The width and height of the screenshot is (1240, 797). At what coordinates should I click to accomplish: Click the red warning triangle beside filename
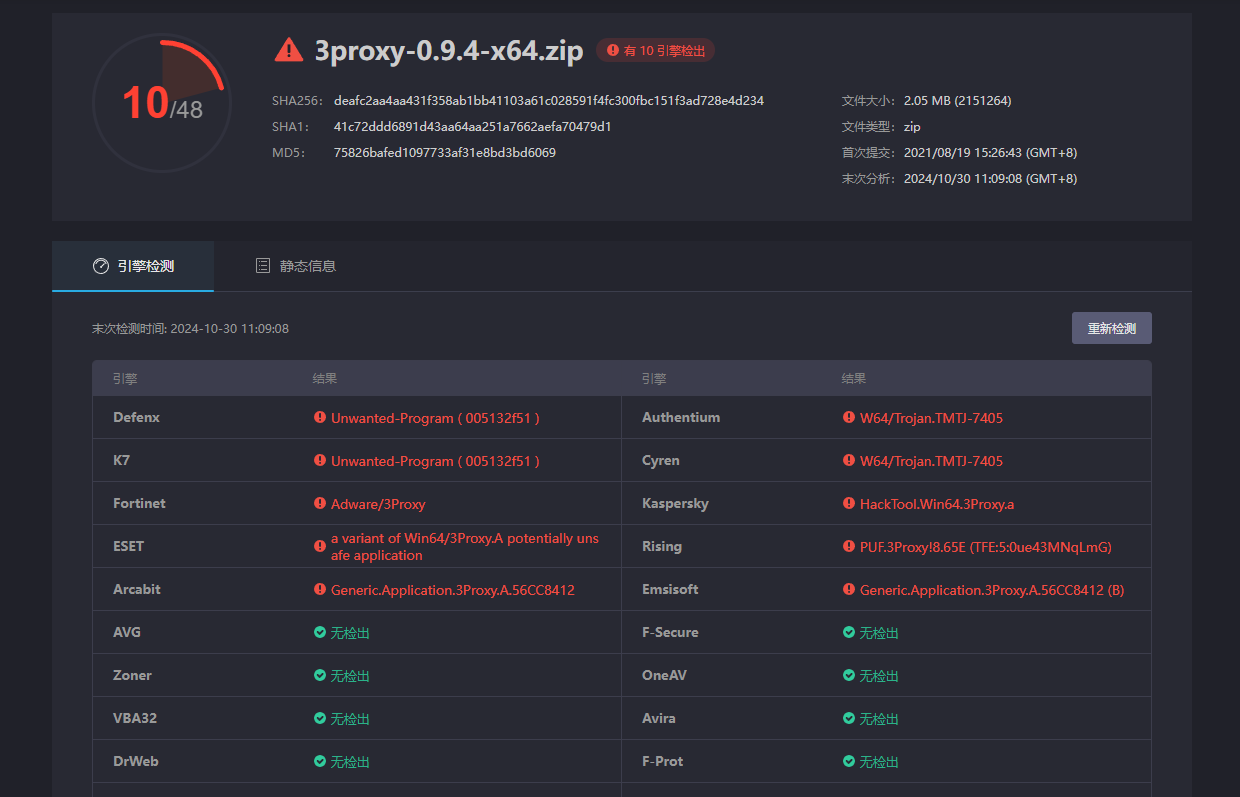(x=288, y=49)
